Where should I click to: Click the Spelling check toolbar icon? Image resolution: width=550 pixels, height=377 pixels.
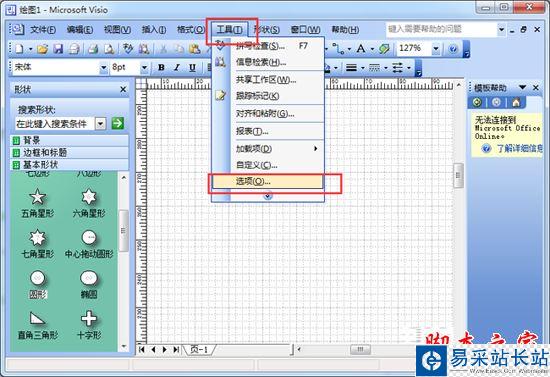click(x=128, y=49)
